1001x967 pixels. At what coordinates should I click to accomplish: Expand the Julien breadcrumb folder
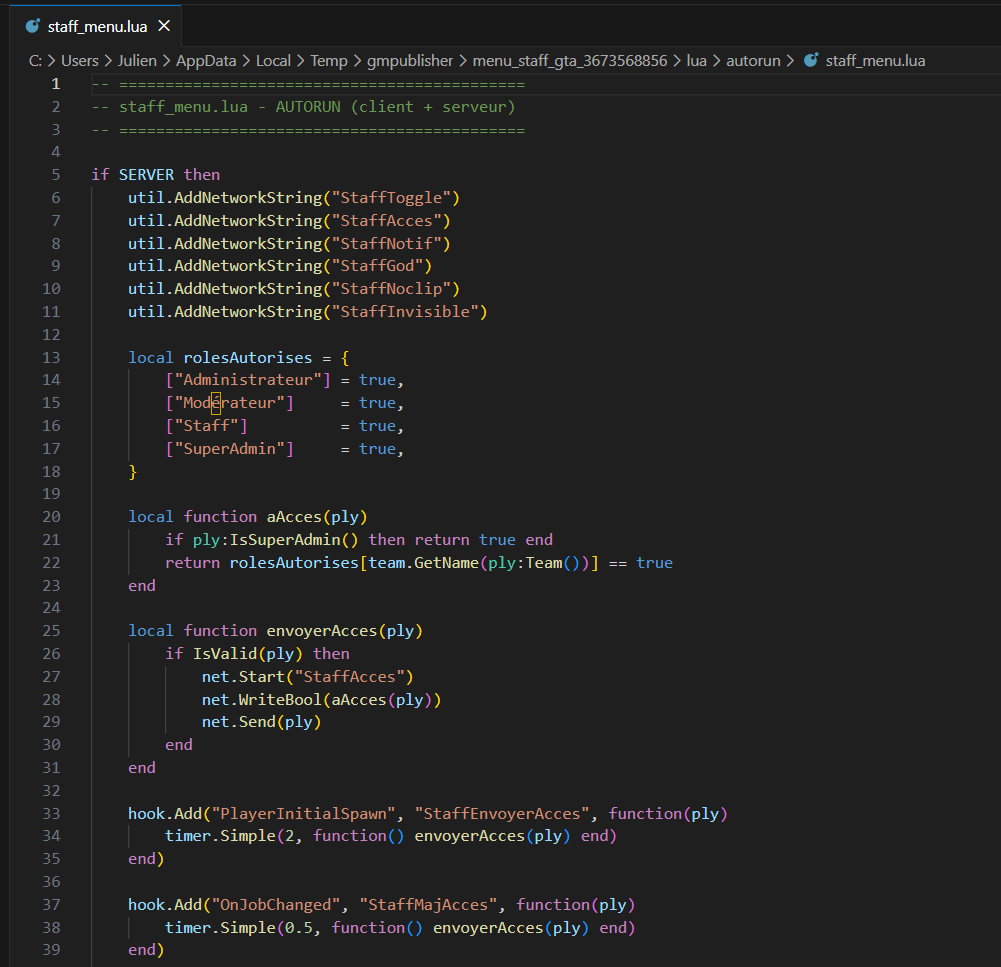[138, 60]
